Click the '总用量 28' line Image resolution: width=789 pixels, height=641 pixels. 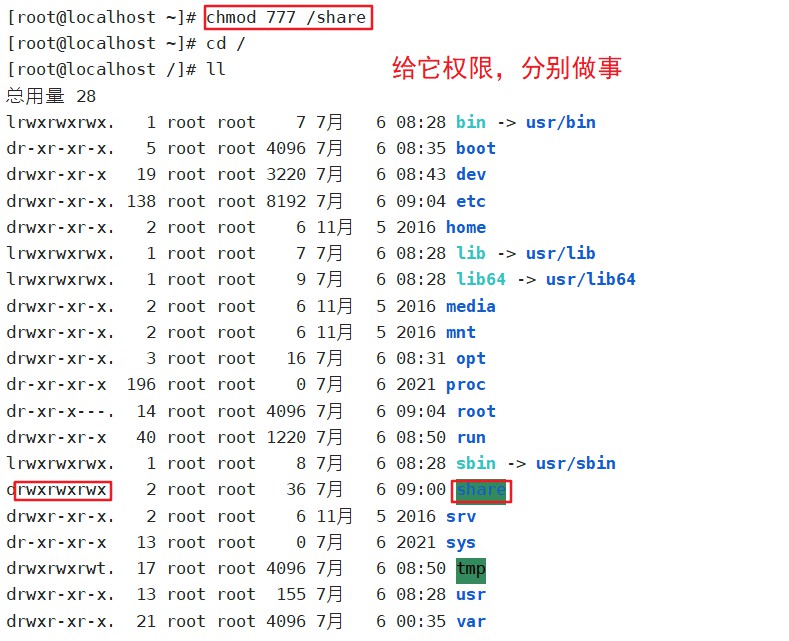(x=51, y=96)
